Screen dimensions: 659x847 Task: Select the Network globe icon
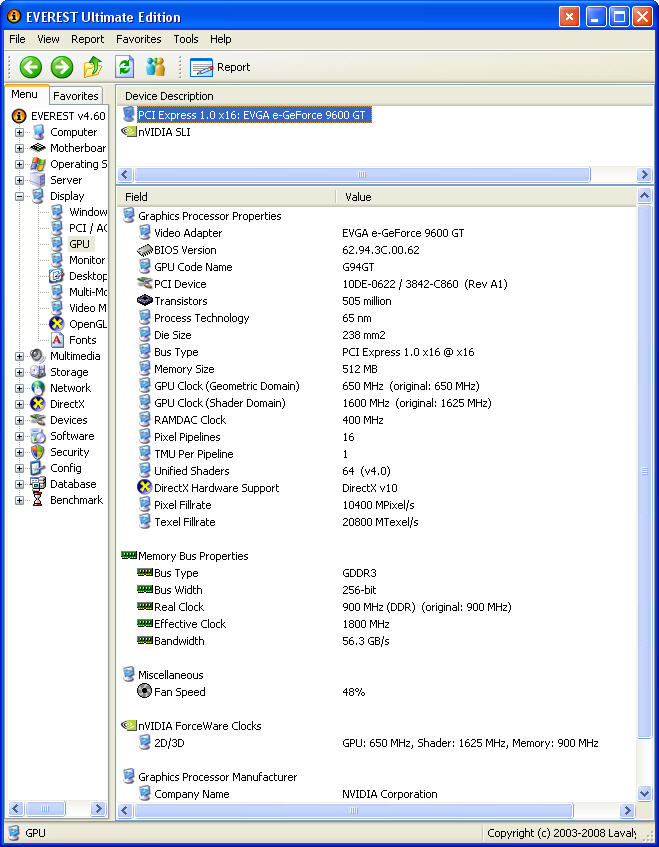(38, 388)
